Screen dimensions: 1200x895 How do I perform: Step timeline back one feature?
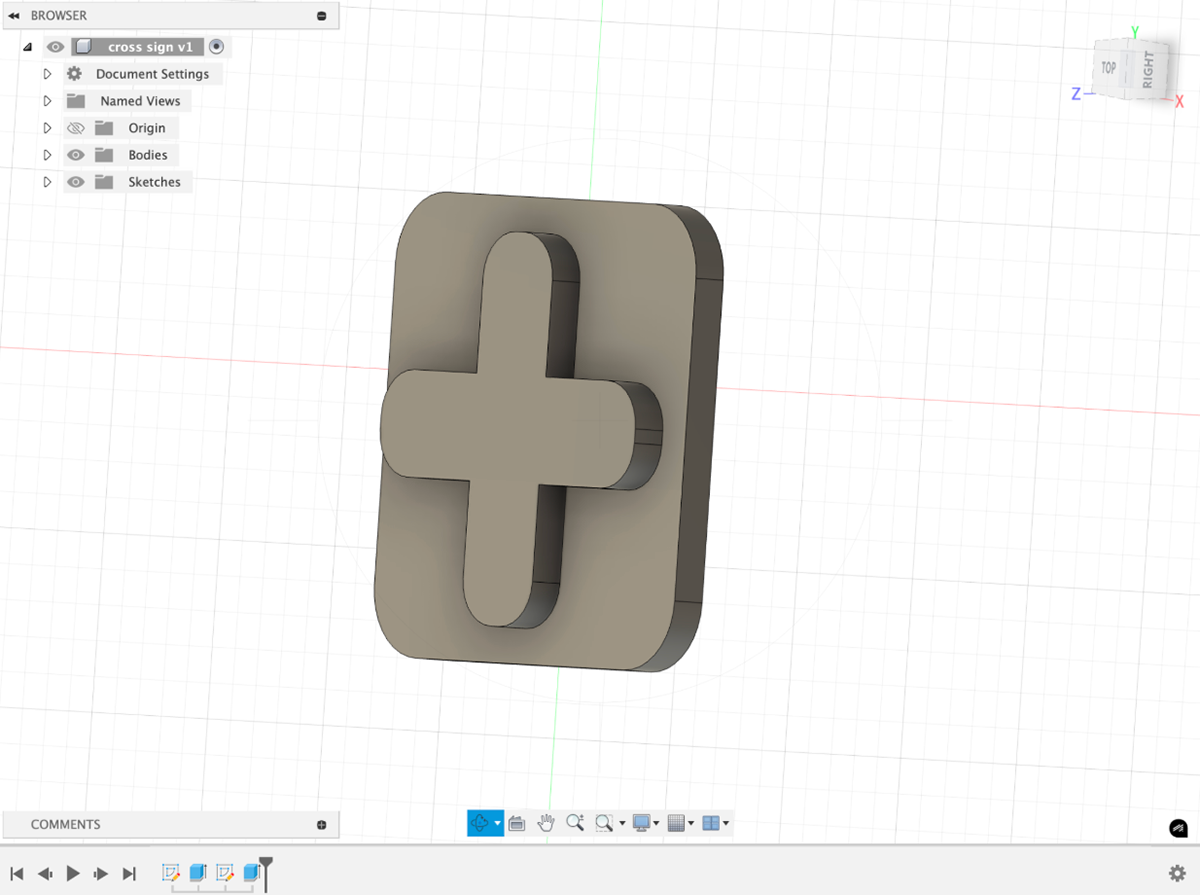tap(45, 873)
